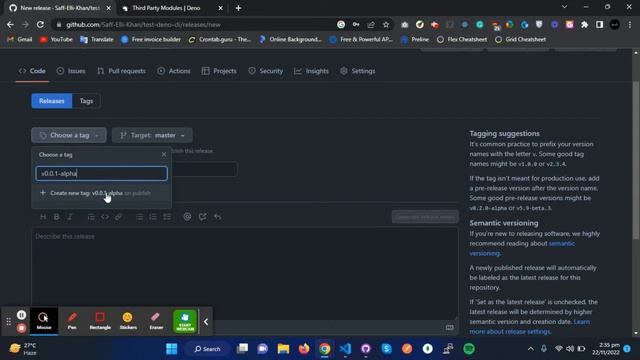Open the Windows Start menu
The width and height of the screenshot is (640, 360).
(171, 349)
